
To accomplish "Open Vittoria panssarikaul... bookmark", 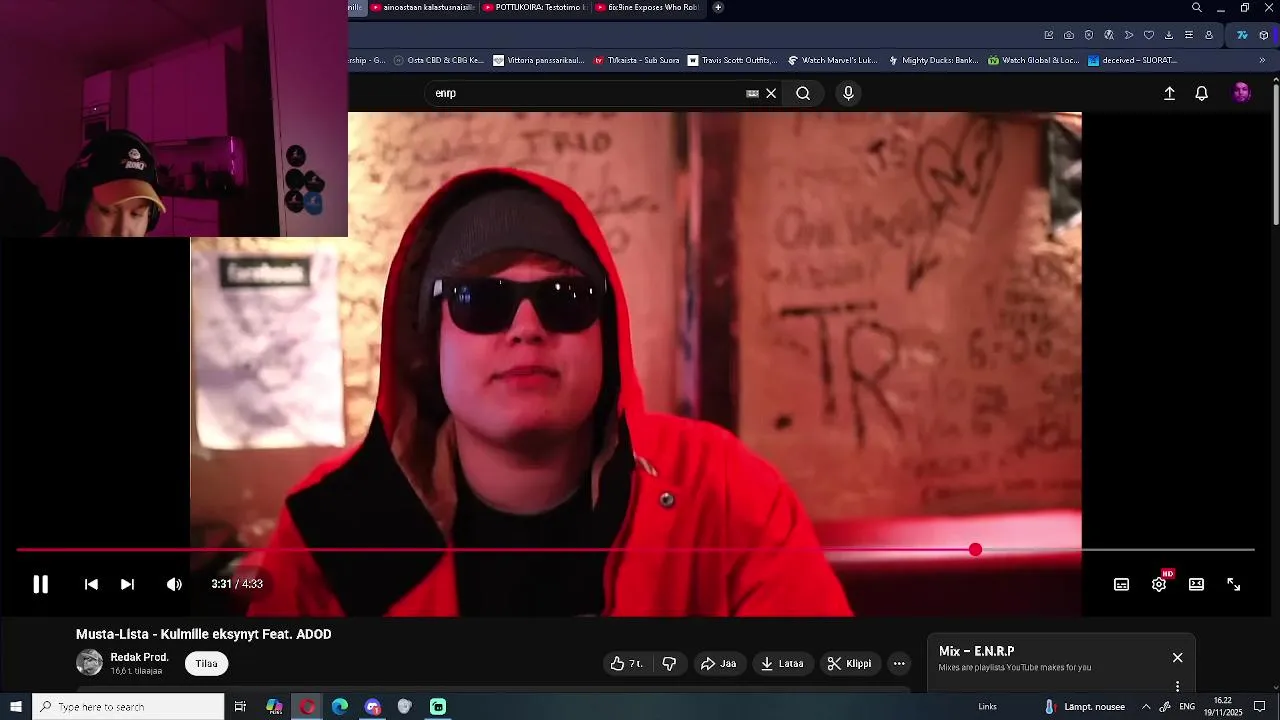I will [539, 60].
